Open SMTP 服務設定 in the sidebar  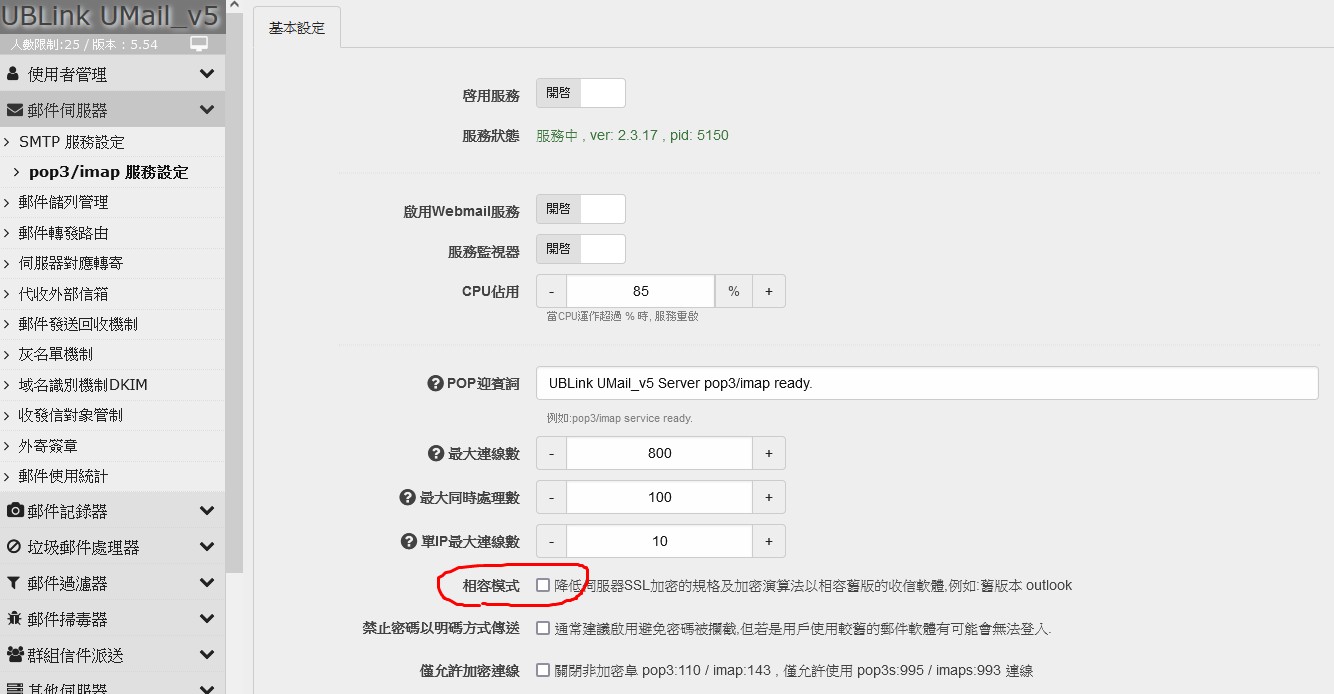pyautogui.click(x=72, y=142)
